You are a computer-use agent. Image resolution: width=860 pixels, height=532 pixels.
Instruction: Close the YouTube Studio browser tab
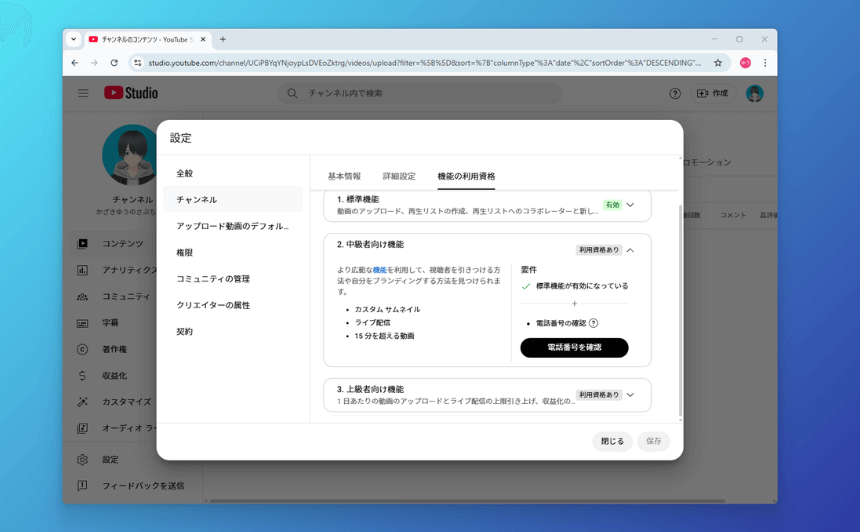(203, 39)
